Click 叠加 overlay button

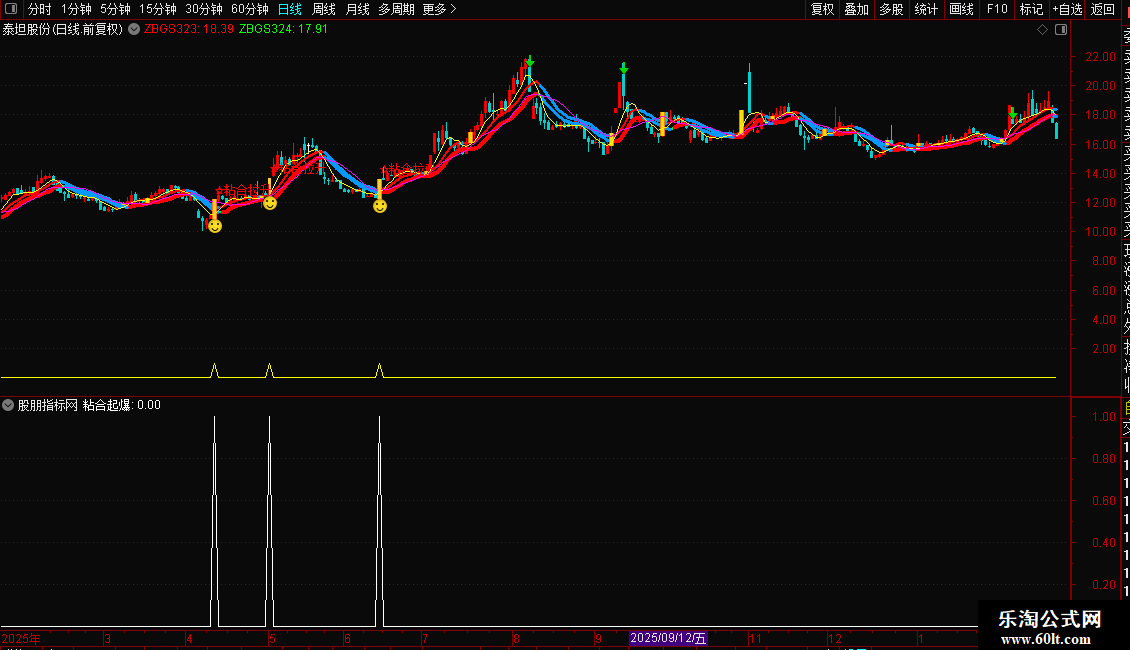(x=857, y=9)
